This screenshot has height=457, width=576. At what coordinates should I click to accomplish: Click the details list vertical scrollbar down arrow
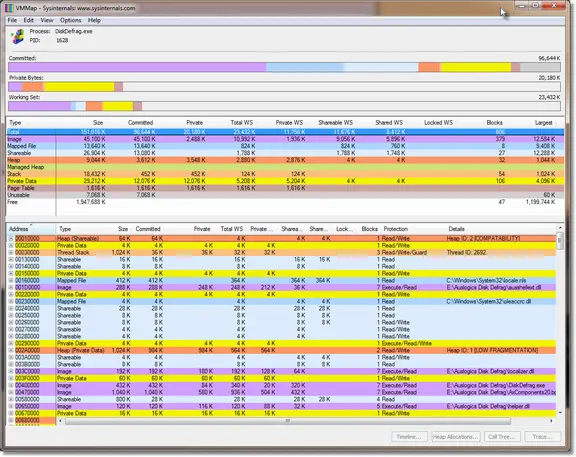[560, 413]
